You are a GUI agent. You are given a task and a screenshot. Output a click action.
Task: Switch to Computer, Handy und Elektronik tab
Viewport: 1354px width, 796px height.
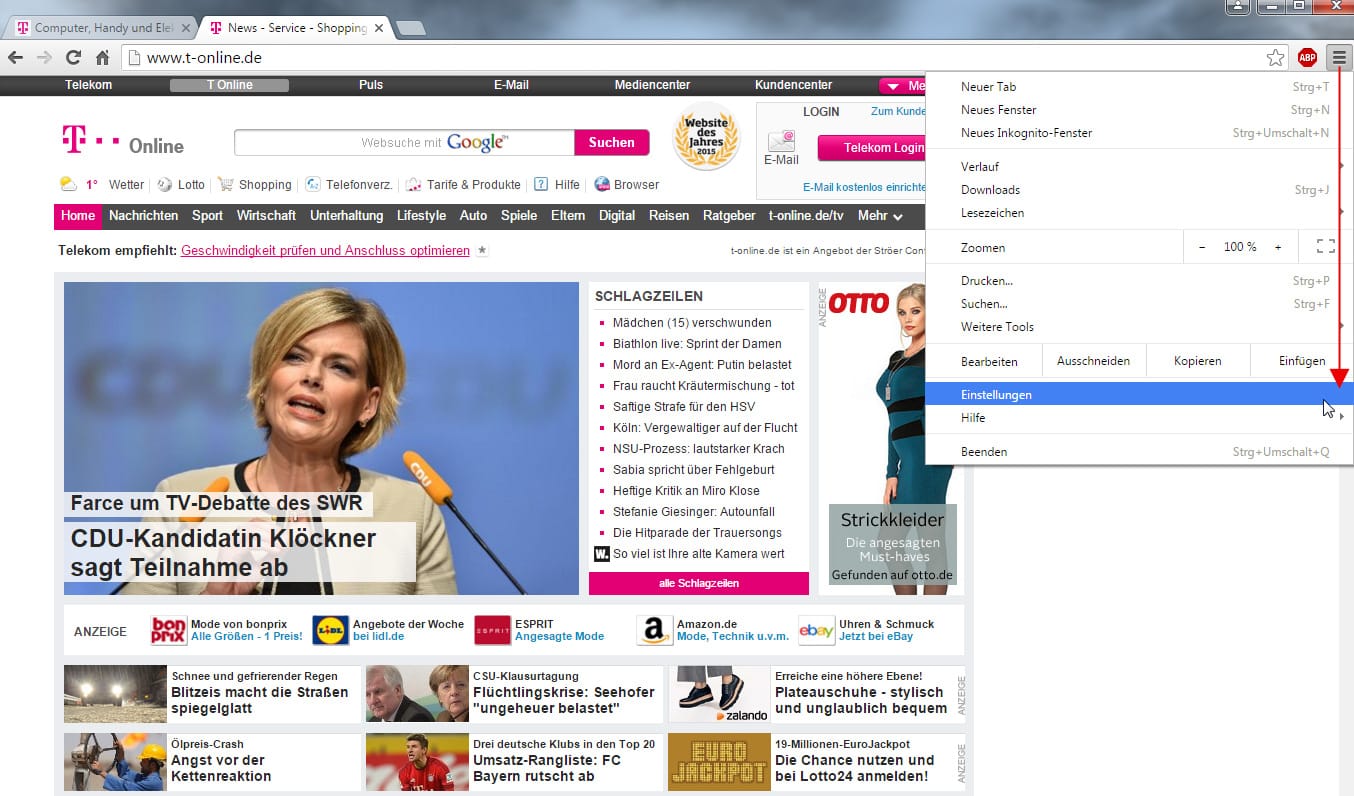[100, 28]
